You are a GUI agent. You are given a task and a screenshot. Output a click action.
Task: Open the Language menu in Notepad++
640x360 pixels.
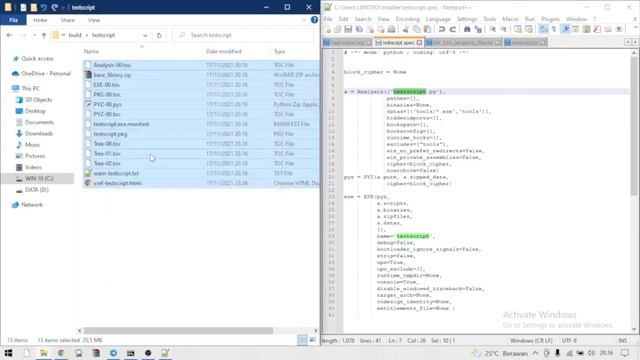pos(438,19)
